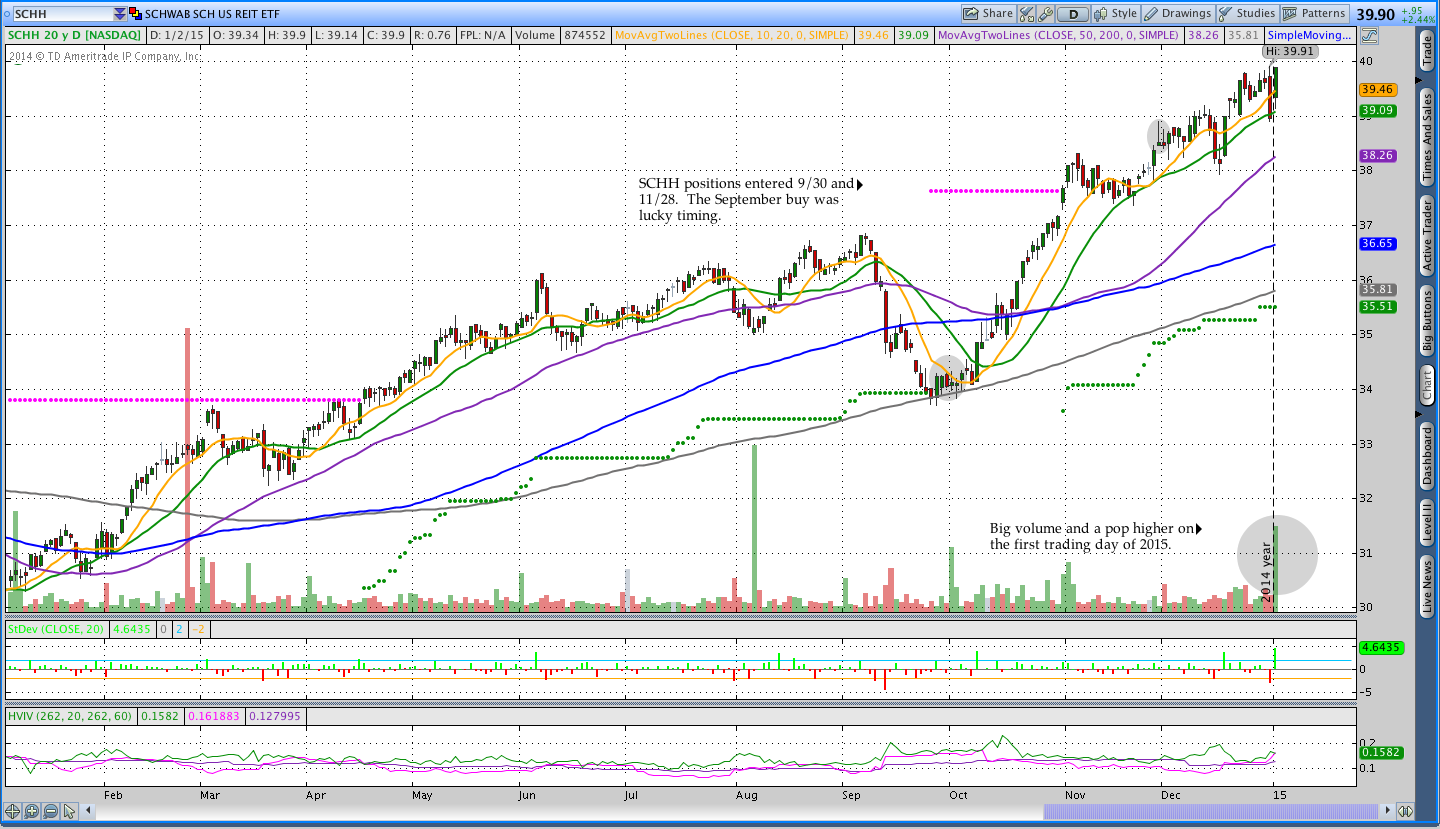
Task: Click the orange 39.46 price bubble
Action: tap(1377, 89)
